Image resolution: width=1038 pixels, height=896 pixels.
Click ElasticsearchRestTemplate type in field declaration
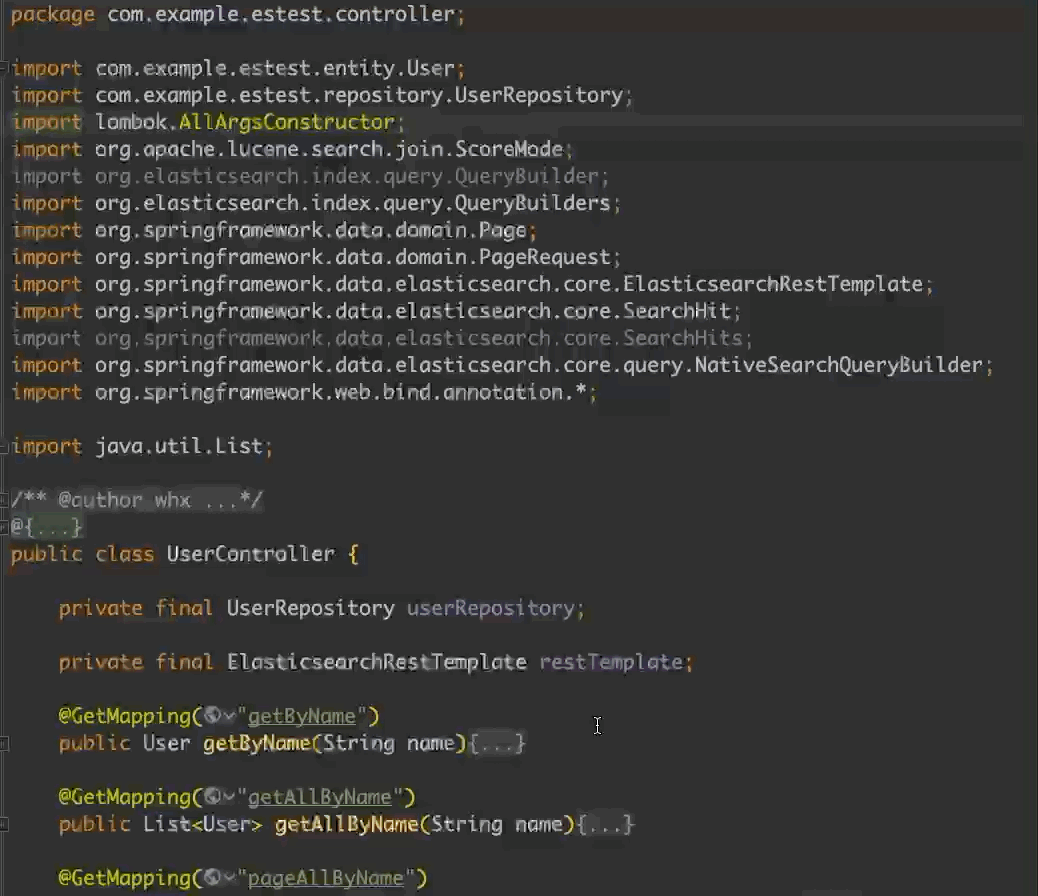(377, 662)
